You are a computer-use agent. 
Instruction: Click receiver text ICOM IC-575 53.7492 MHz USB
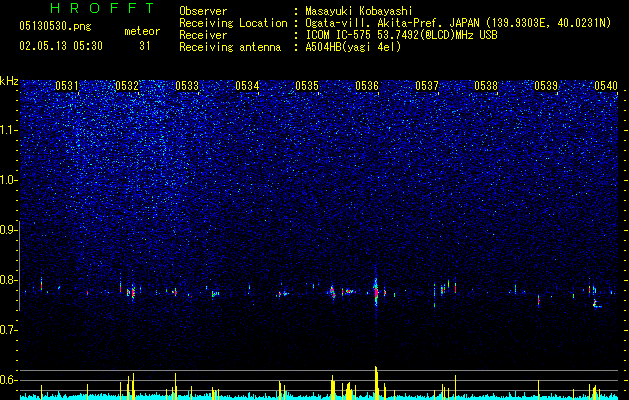(401, 35)
